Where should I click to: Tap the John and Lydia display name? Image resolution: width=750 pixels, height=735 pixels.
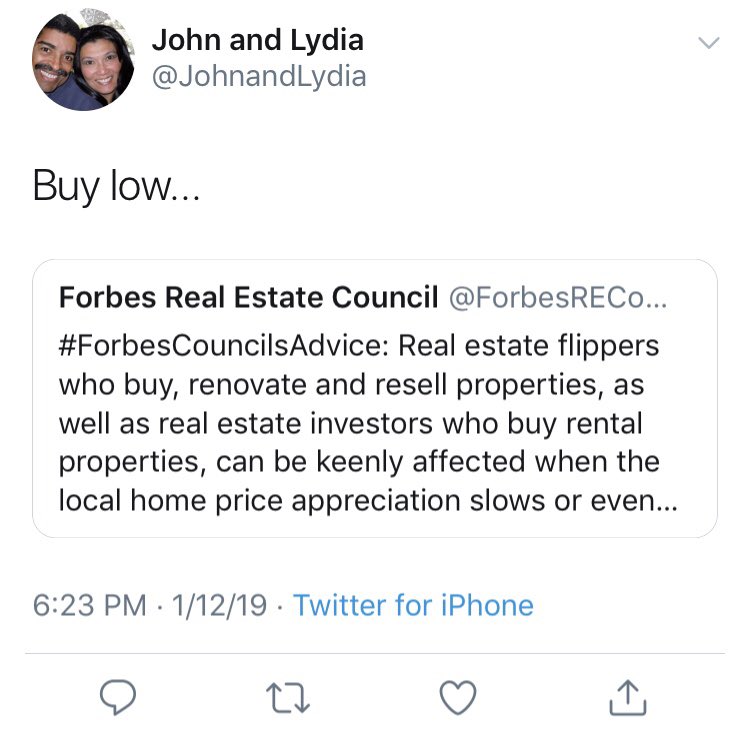coord(258,40)
